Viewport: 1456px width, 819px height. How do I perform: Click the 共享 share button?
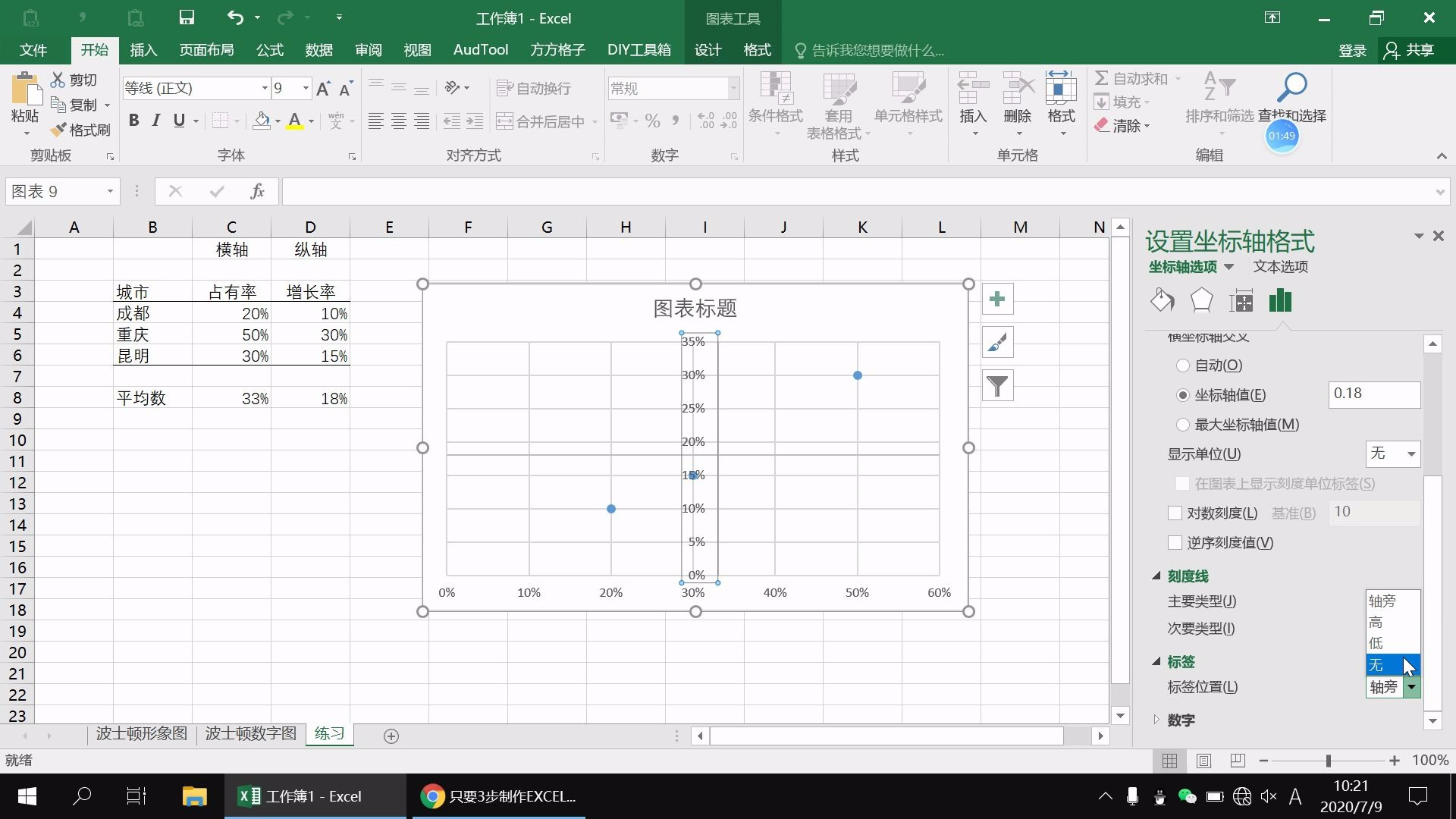coord(1409,50)
